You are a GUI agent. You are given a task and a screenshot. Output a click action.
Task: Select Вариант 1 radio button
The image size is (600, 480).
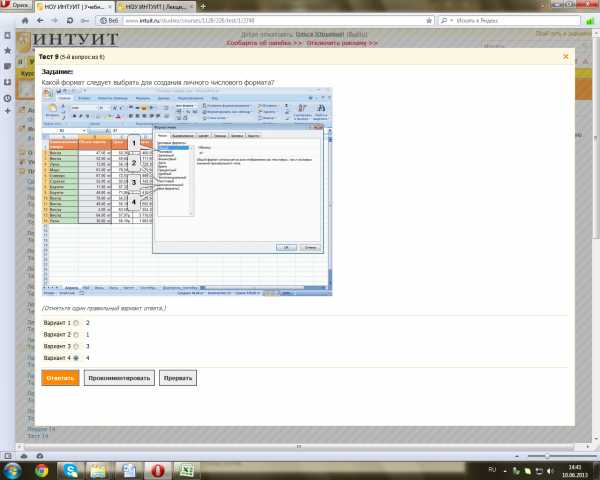76,323
